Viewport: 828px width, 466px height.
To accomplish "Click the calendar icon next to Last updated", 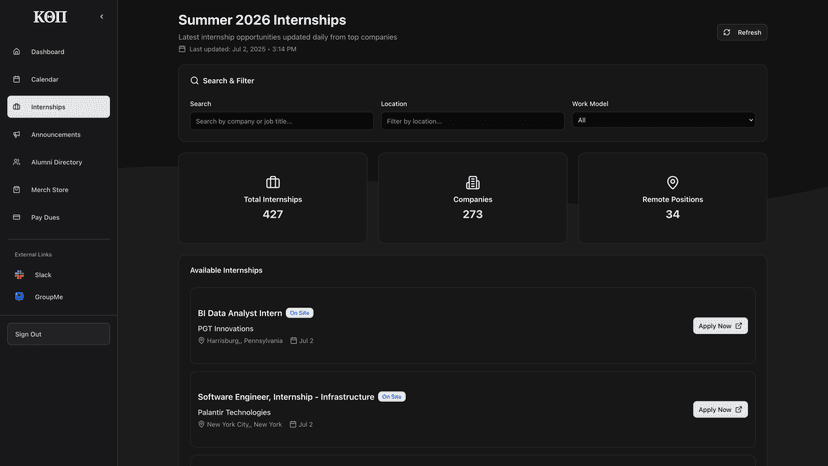I will pyautogui.click(x=182, y=49).
